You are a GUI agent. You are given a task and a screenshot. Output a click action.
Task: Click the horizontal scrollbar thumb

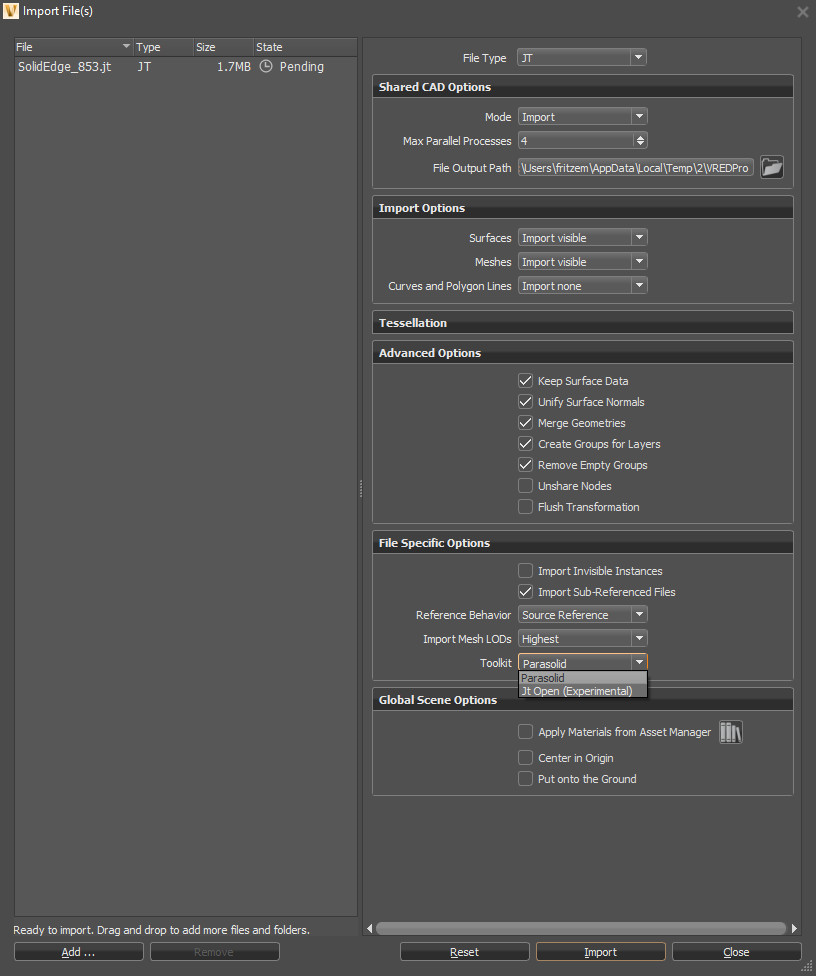pos(580,928)
